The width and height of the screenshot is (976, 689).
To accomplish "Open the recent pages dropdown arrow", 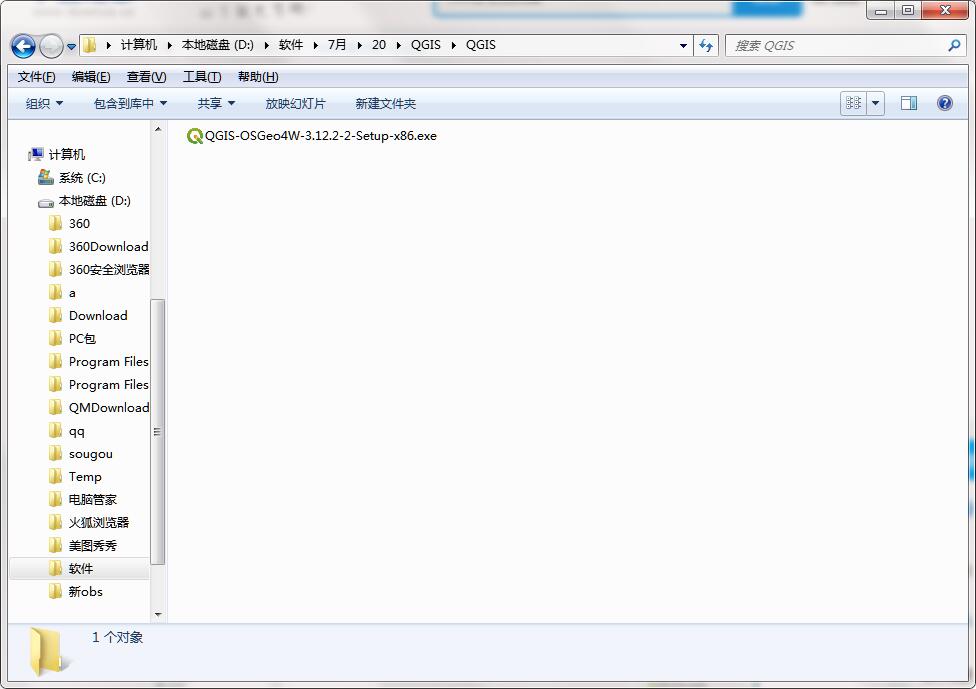I will 71,47.
